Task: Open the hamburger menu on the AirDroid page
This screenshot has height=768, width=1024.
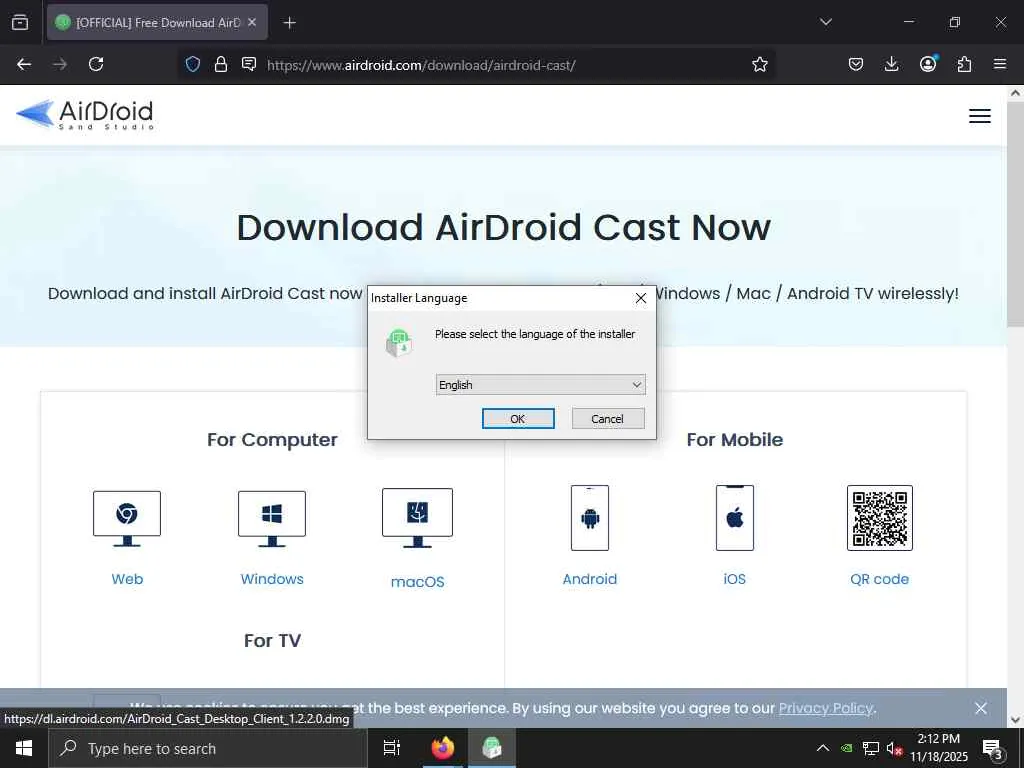Action: click(x=980, y=116)
